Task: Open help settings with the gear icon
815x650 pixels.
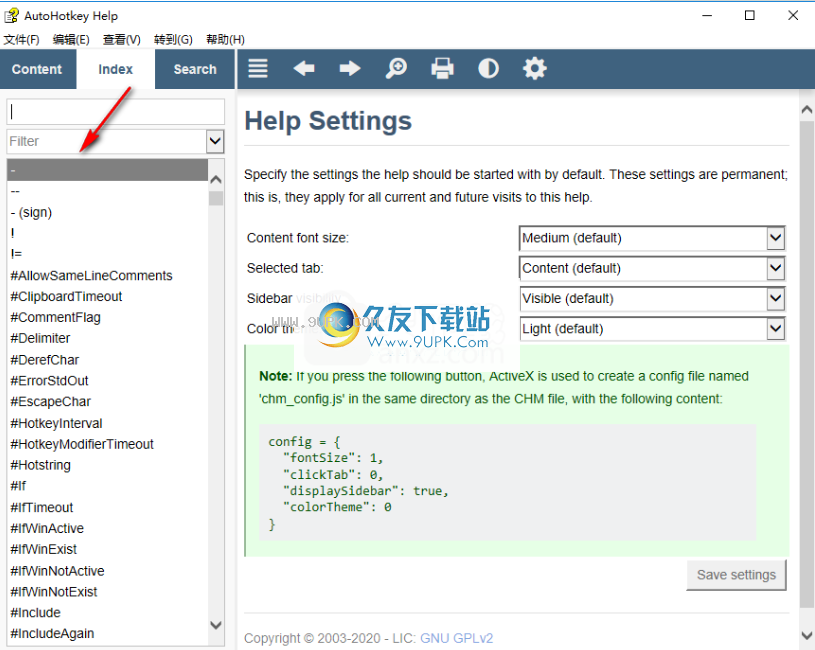Action: point(535,69)
